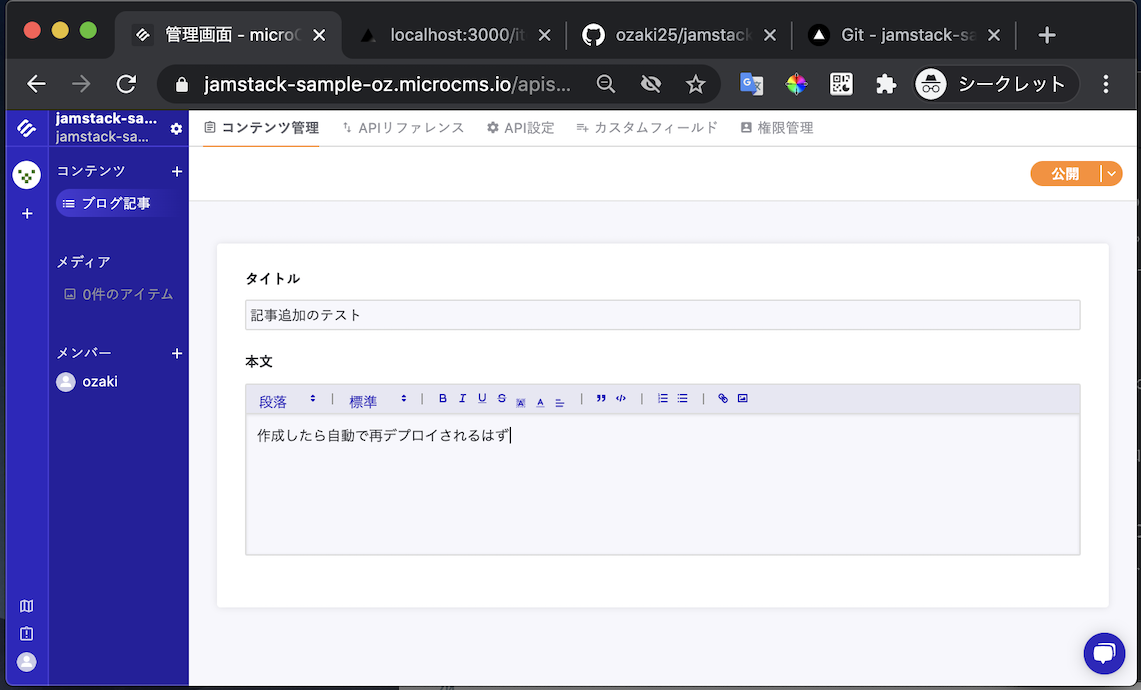Open the QR code extension

[x=841, y=84]
